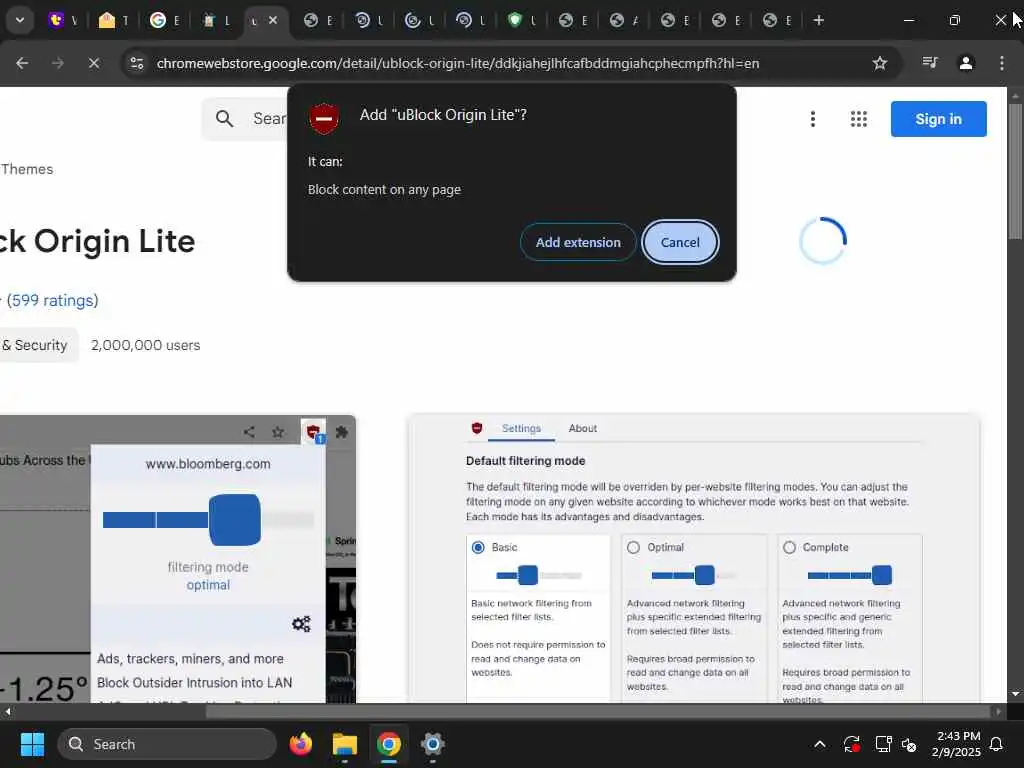Open Chrome's three-dot menu

point(1002,63)
